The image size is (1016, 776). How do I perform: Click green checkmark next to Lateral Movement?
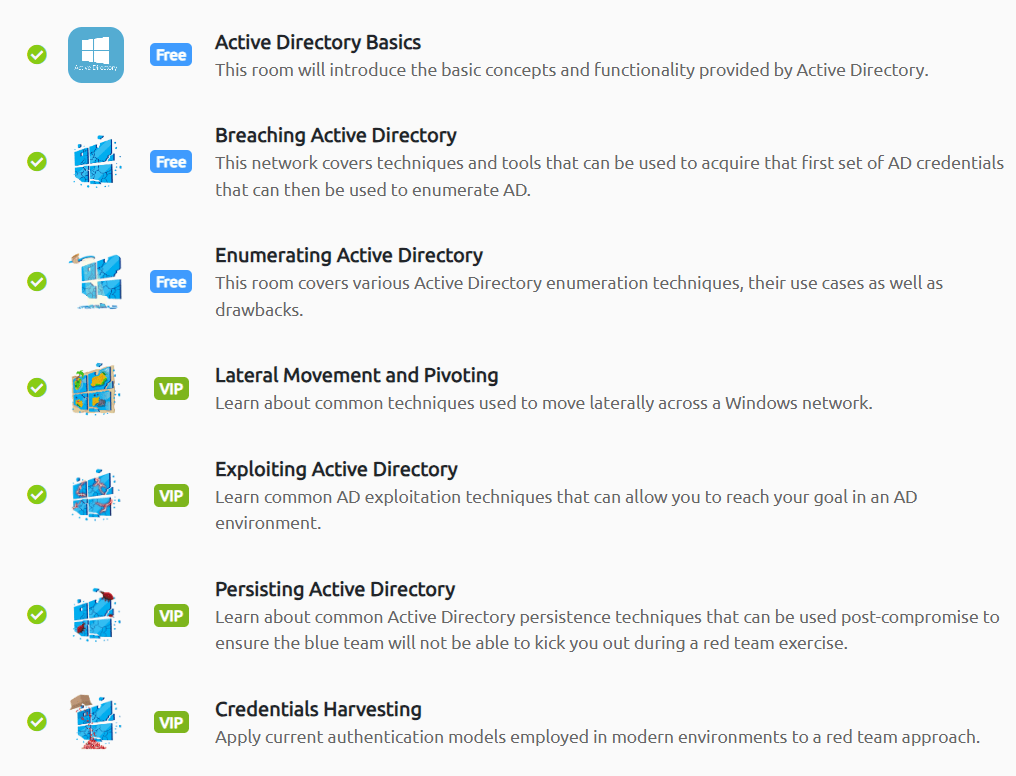tap(37, 388)
